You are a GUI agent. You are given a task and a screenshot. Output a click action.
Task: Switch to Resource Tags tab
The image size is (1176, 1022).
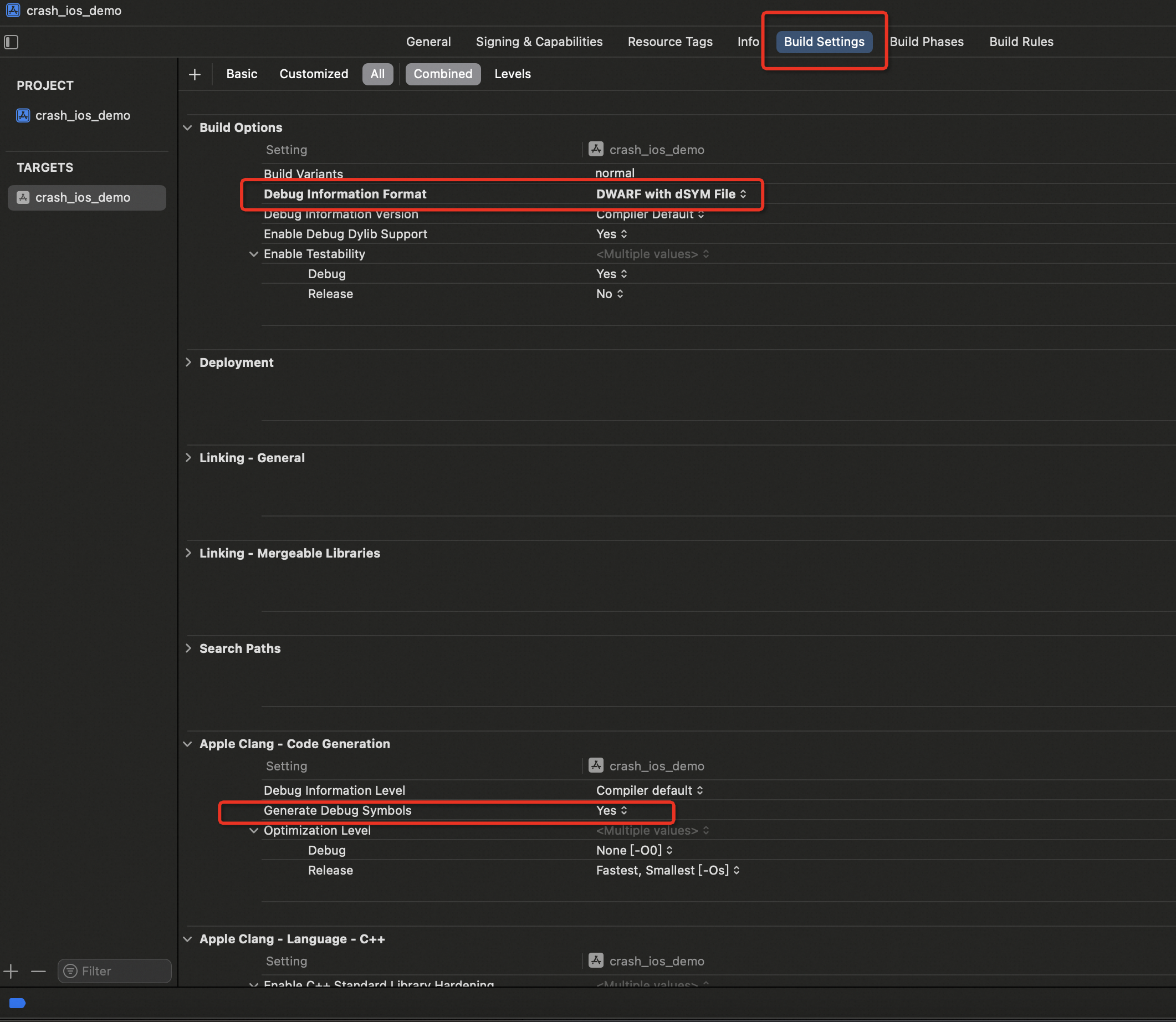point(670,42)
